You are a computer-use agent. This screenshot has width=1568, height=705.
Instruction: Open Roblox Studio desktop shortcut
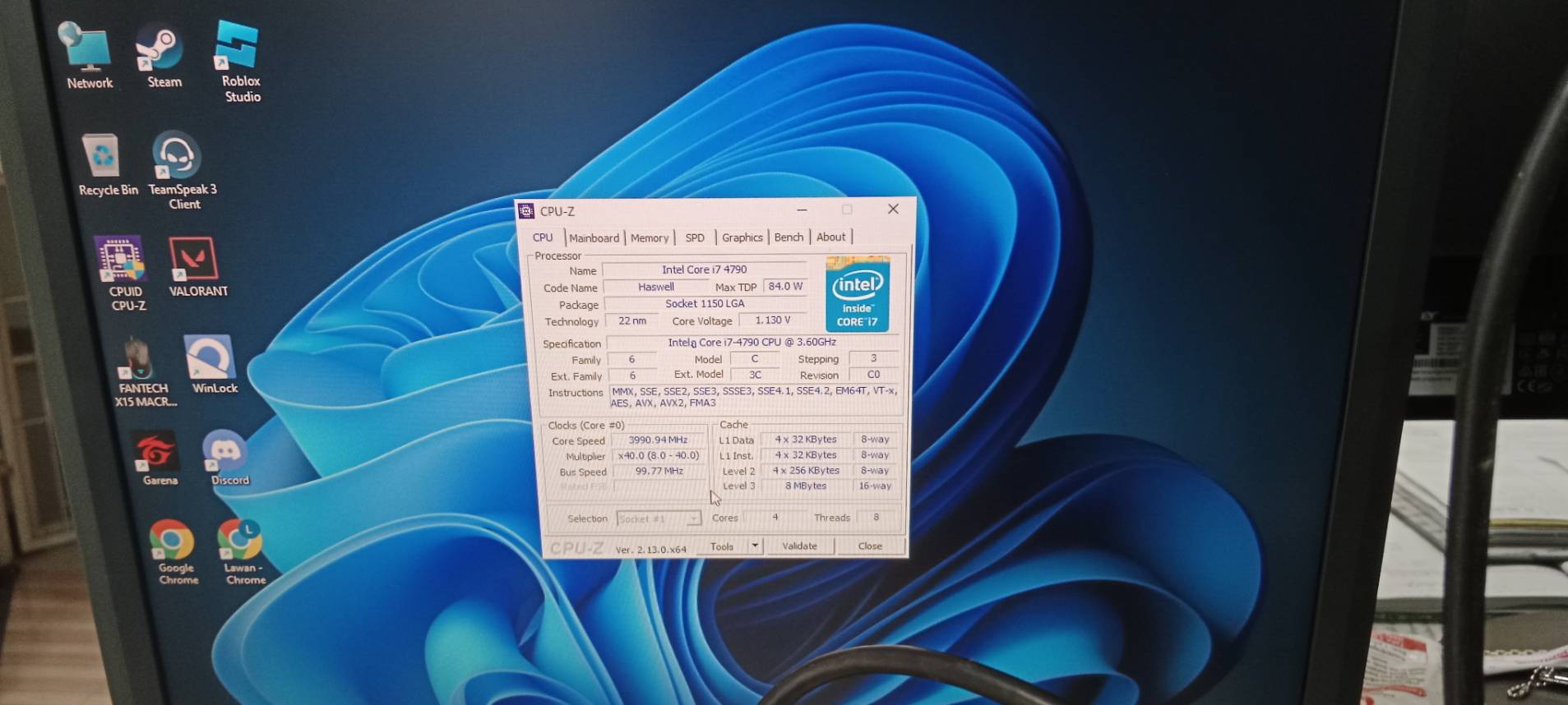238,62
